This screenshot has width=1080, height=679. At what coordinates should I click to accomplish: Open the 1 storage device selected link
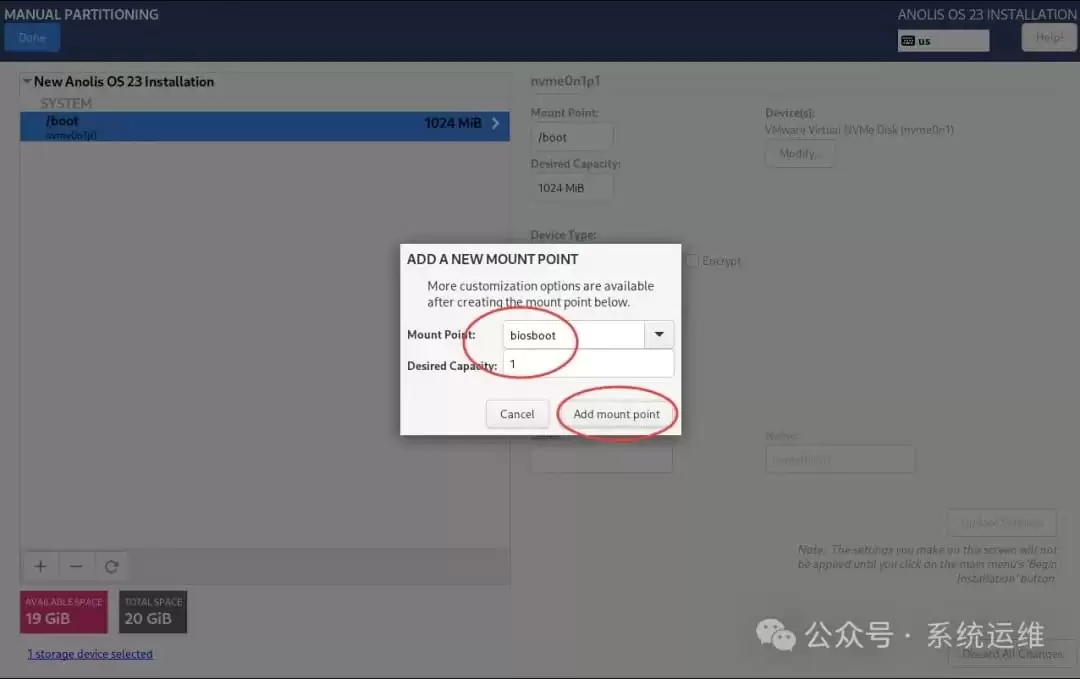coord(90,654)
